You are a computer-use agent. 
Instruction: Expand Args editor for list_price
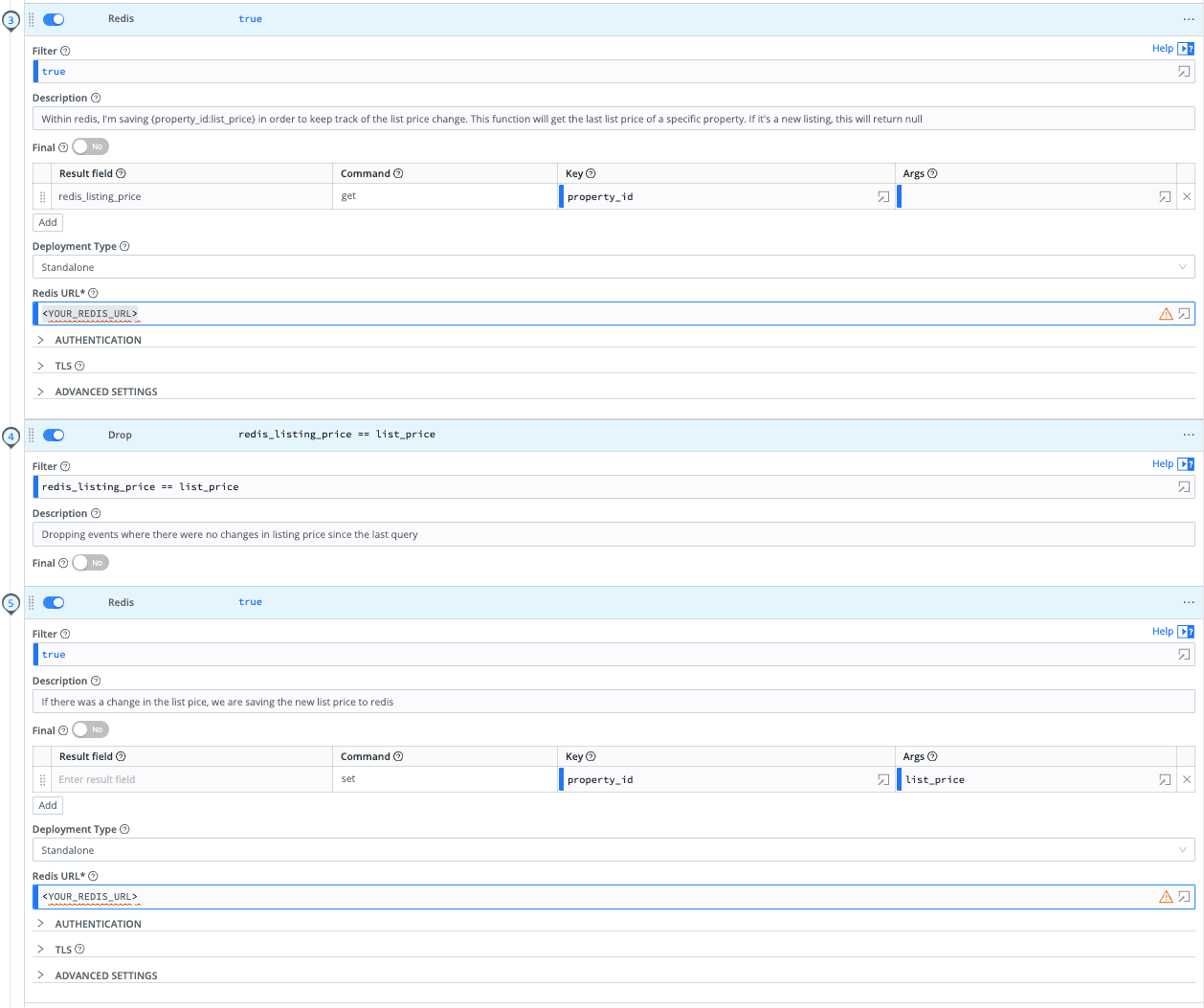click(1165, 780)
